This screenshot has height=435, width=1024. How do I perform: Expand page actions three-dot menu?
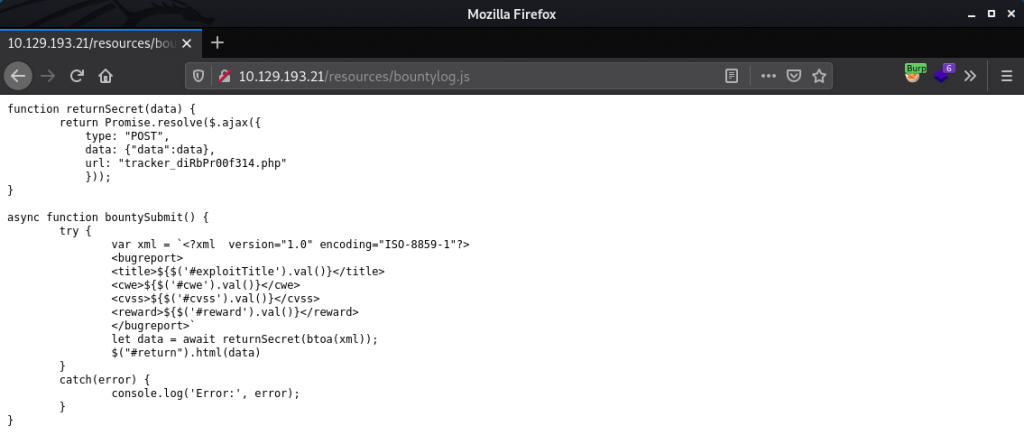(768, 75)
